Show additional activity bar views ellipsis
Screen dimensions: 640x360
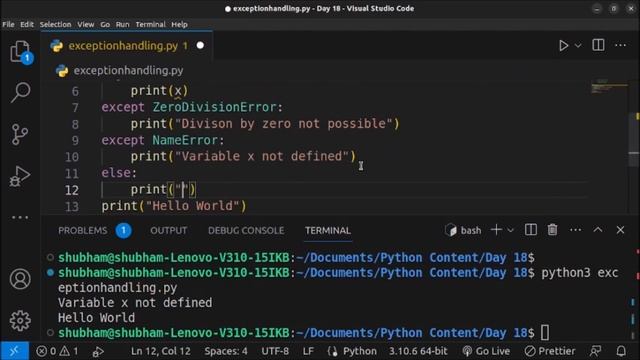point(20,218)
